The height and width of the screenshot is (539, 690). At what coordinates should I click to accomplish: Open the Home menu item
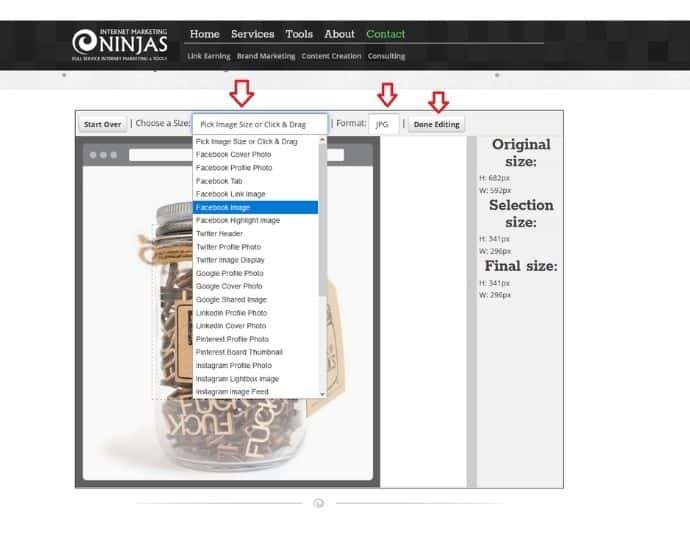204,34
